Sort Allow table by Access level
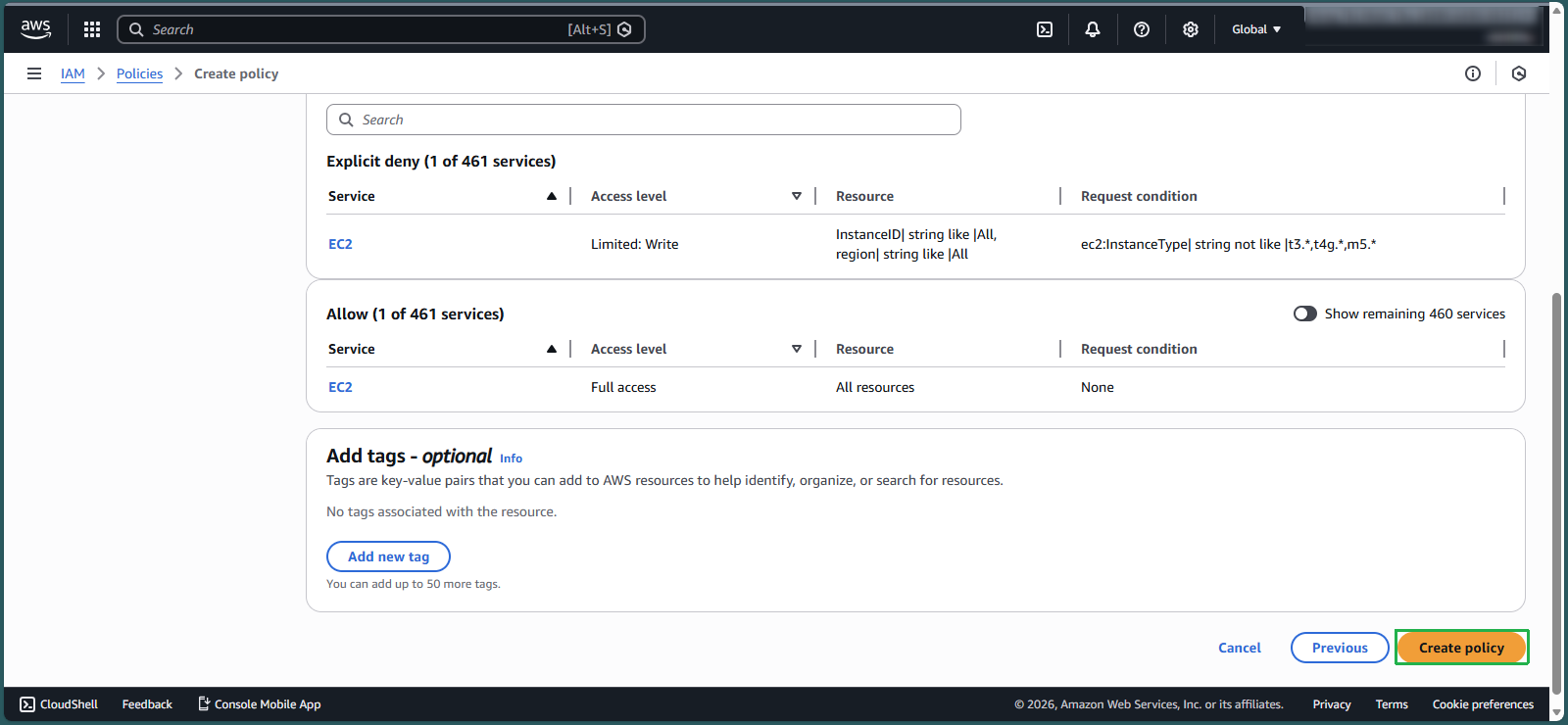 click(796, 349)
